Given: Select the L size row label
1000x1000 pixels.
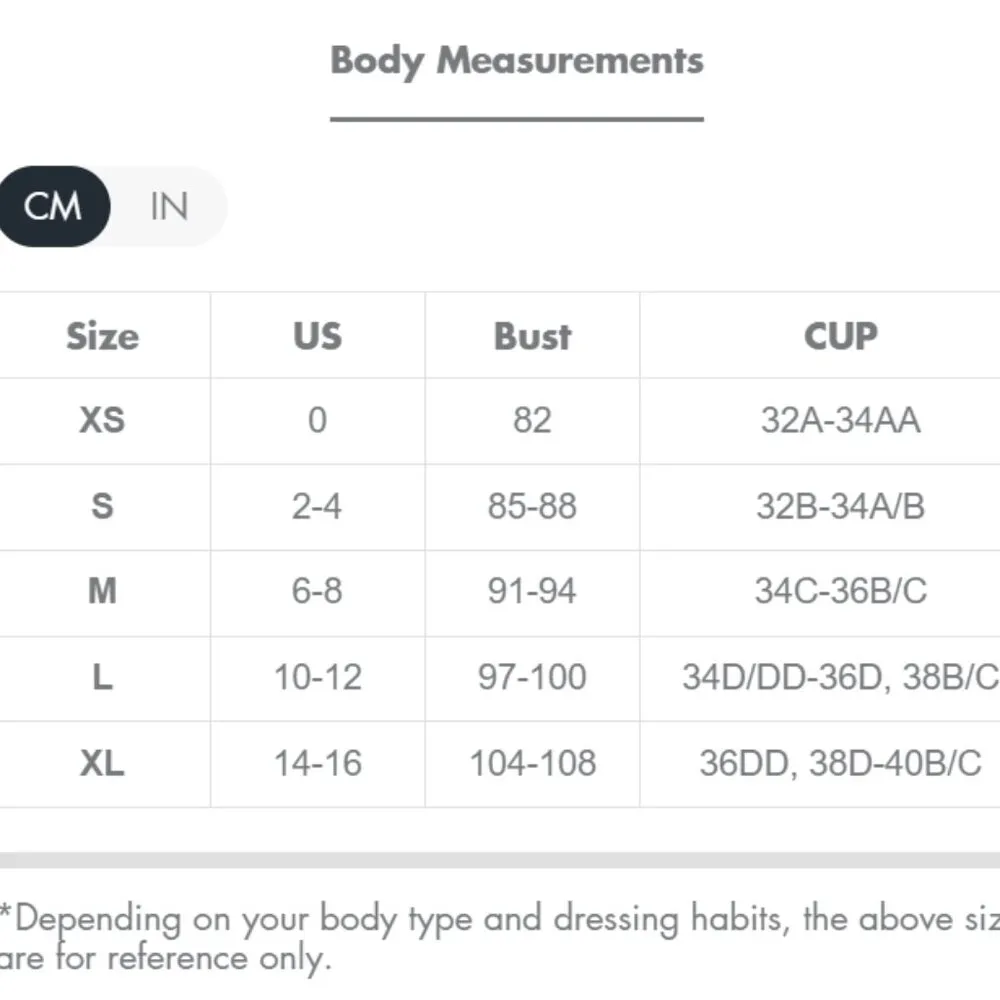Looking at the screenshot, I should click(x=102, y=678).
